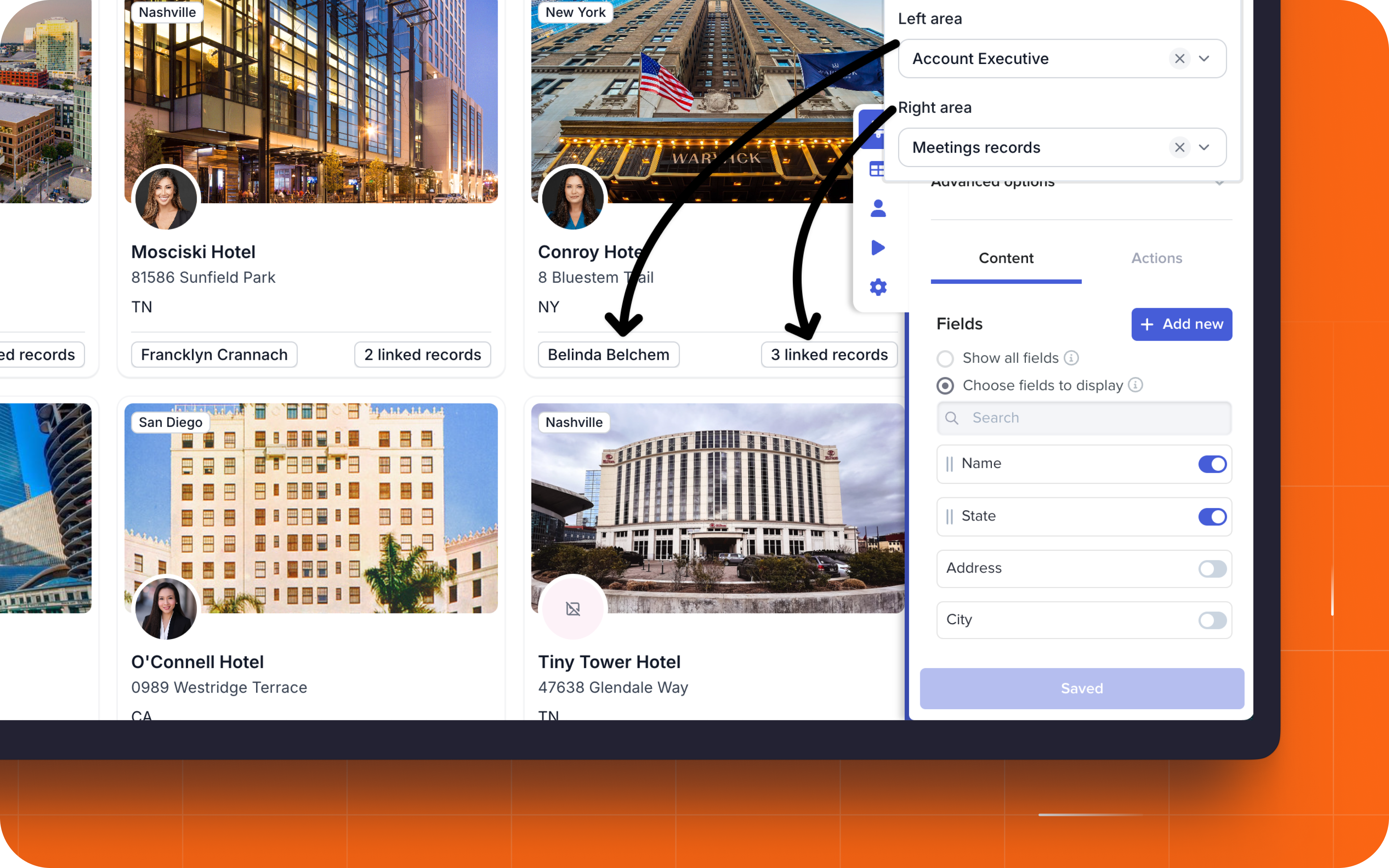Open the settings gear icon
Screen dimensions: 1389x868
point(878,287)
